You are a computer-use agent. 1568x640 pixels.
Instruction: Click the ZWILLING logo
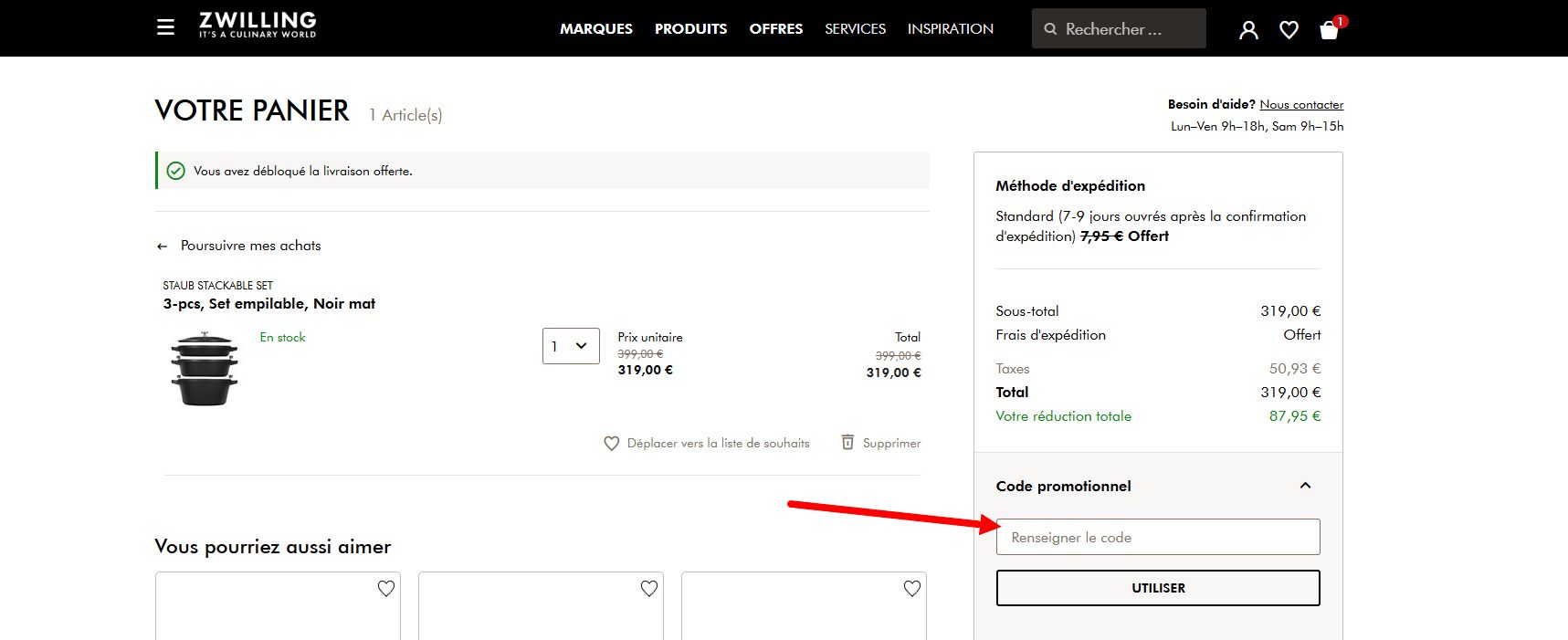(258, 25)
